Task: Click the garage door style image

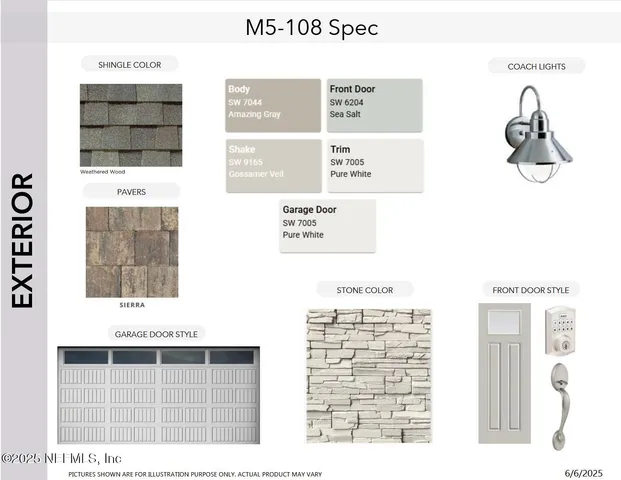Action: coord(158,396)
